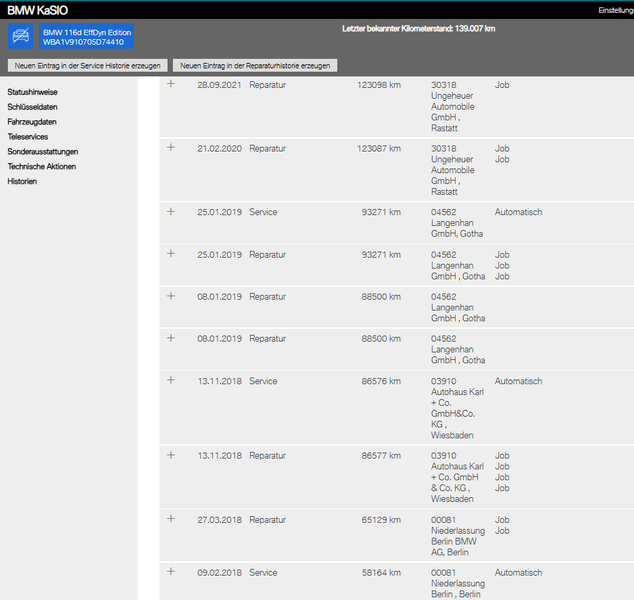
Task: Open Einstellungen in the top bar
Action: tap(616, 11)
